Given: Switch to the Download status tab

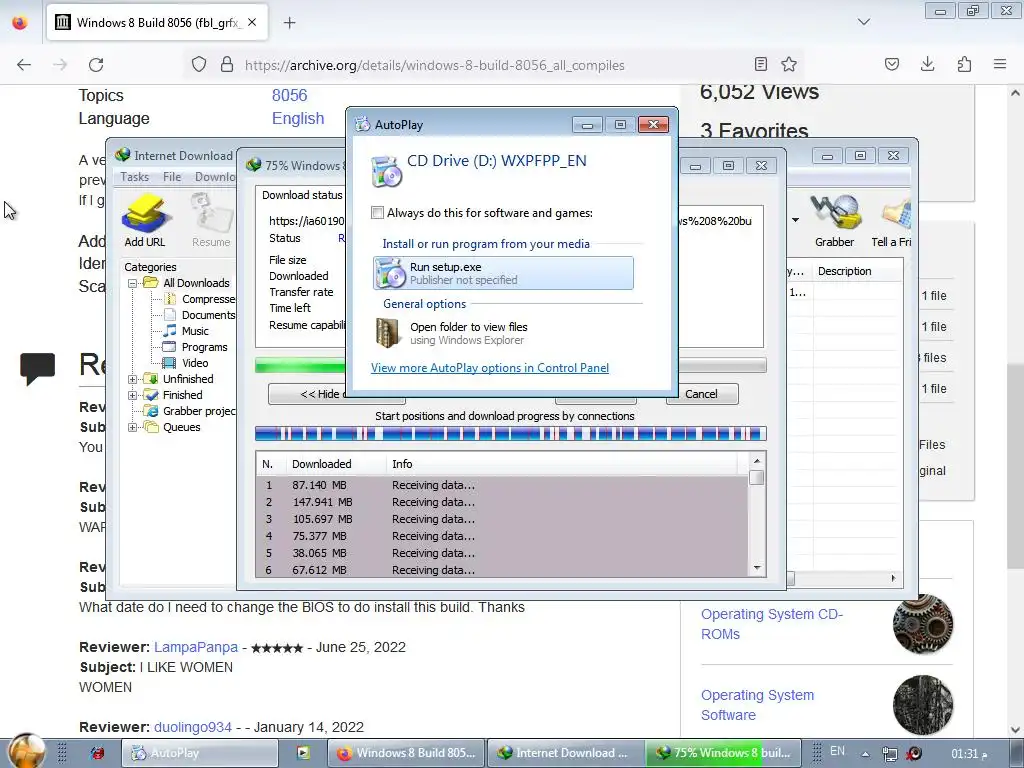Looking at the screenshot, I should coord(301,195).
